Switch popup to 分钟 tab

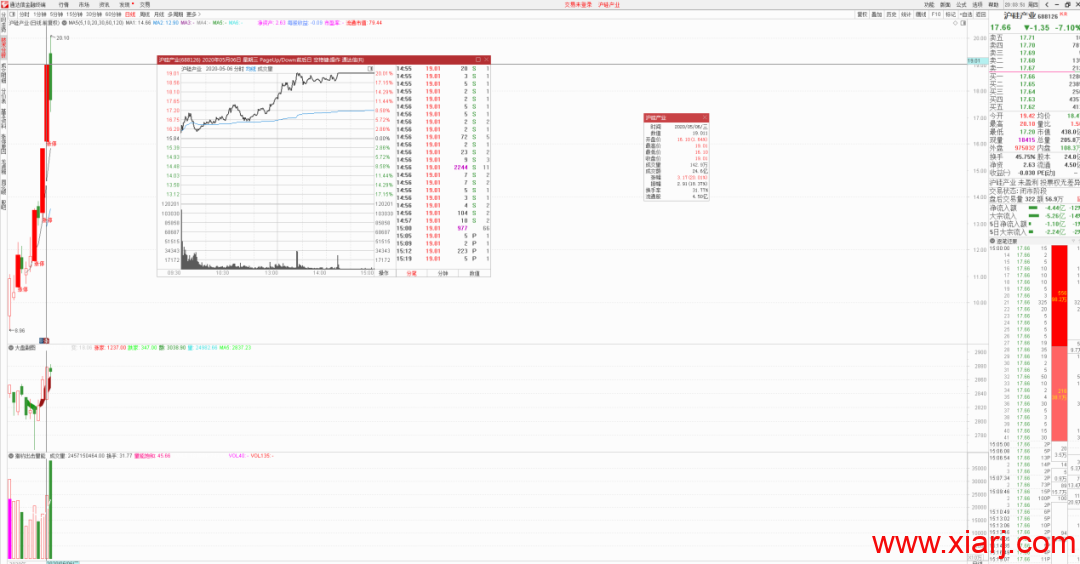point(443,273)
